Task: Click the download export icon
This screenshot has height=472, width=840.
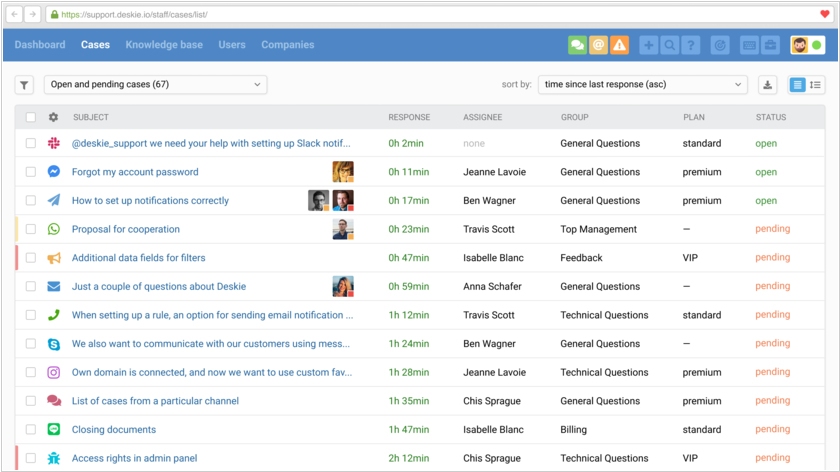Action: tap(767, 85)
